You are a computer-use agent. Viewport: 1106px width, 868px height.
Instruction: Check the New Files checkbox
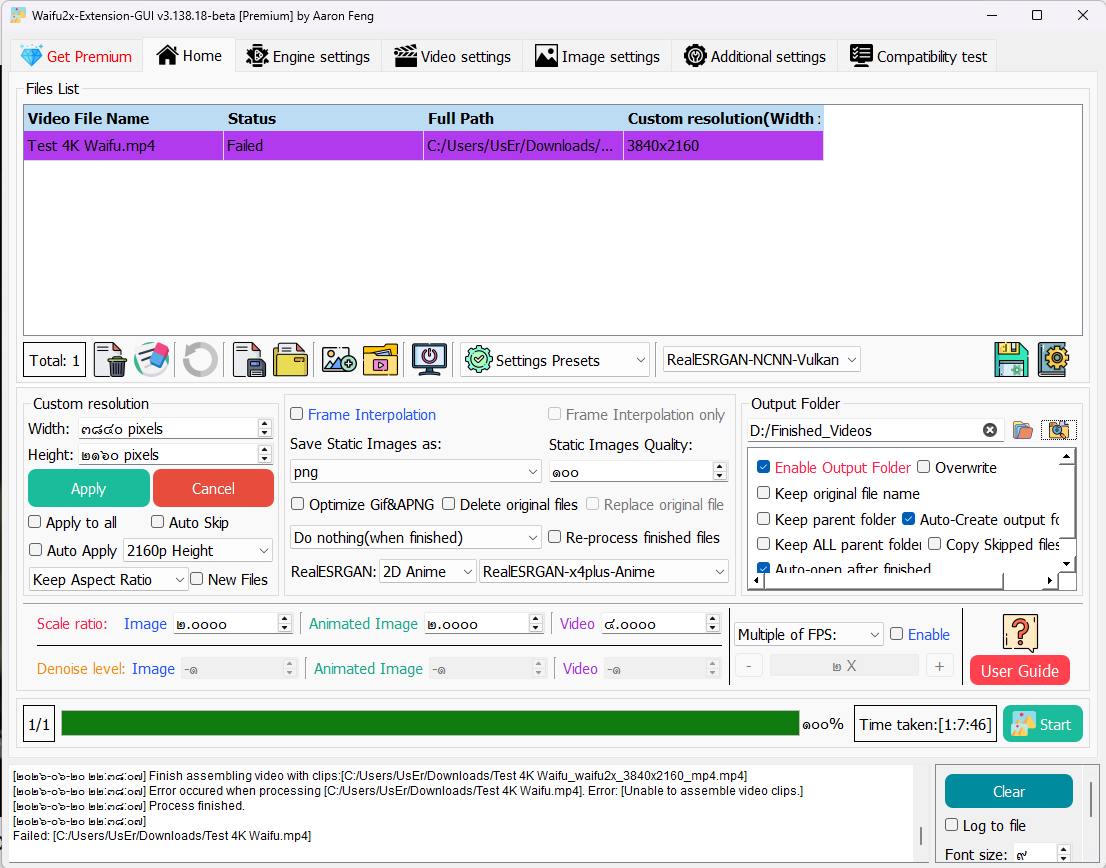click(x=197, y=579)
